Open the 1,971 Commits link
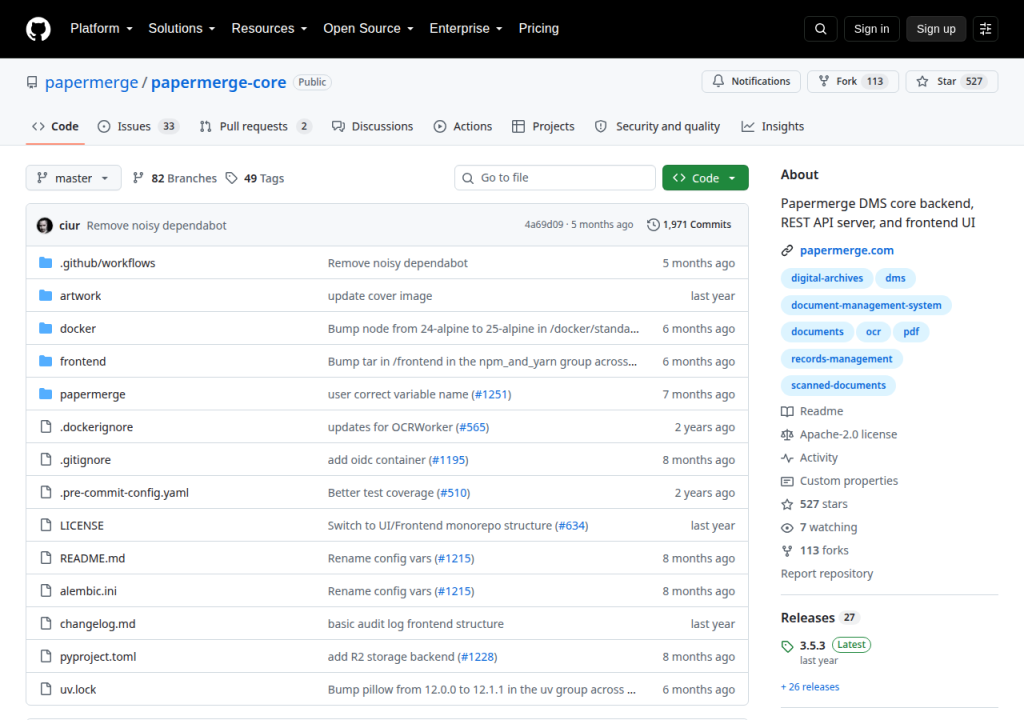Viewport: 1024px width, 720px height. [x=689, y=225]
